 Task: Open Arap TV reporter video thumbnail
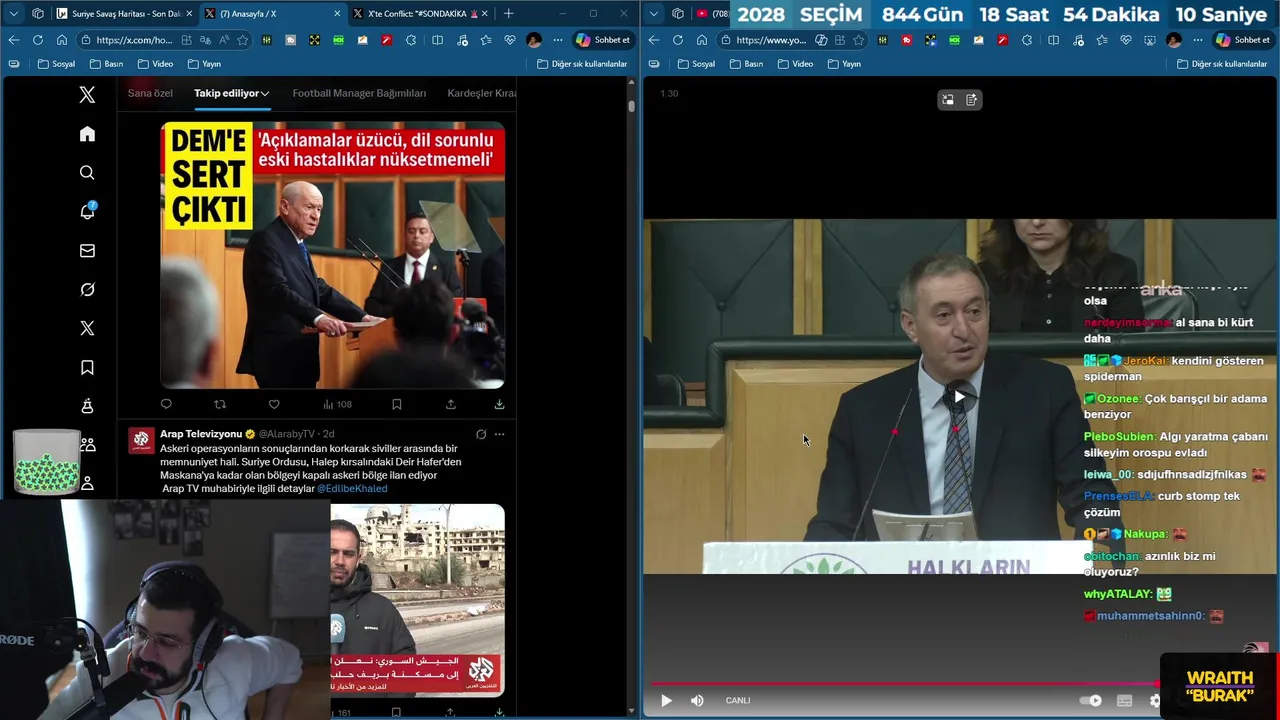point(417,600)
